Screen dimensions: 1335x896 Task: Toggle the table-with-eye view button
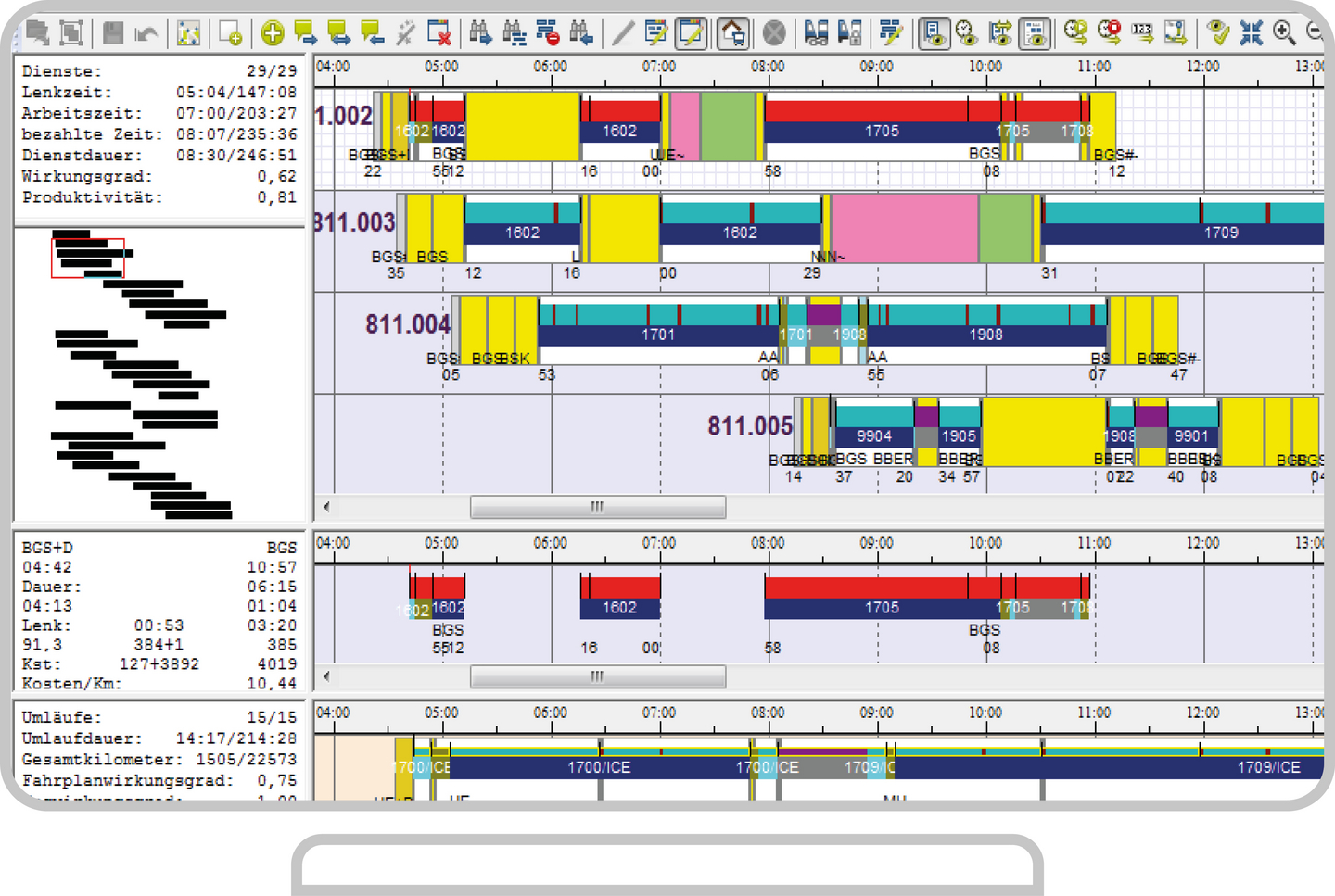pyautogui.click(x=1035, y=34)
